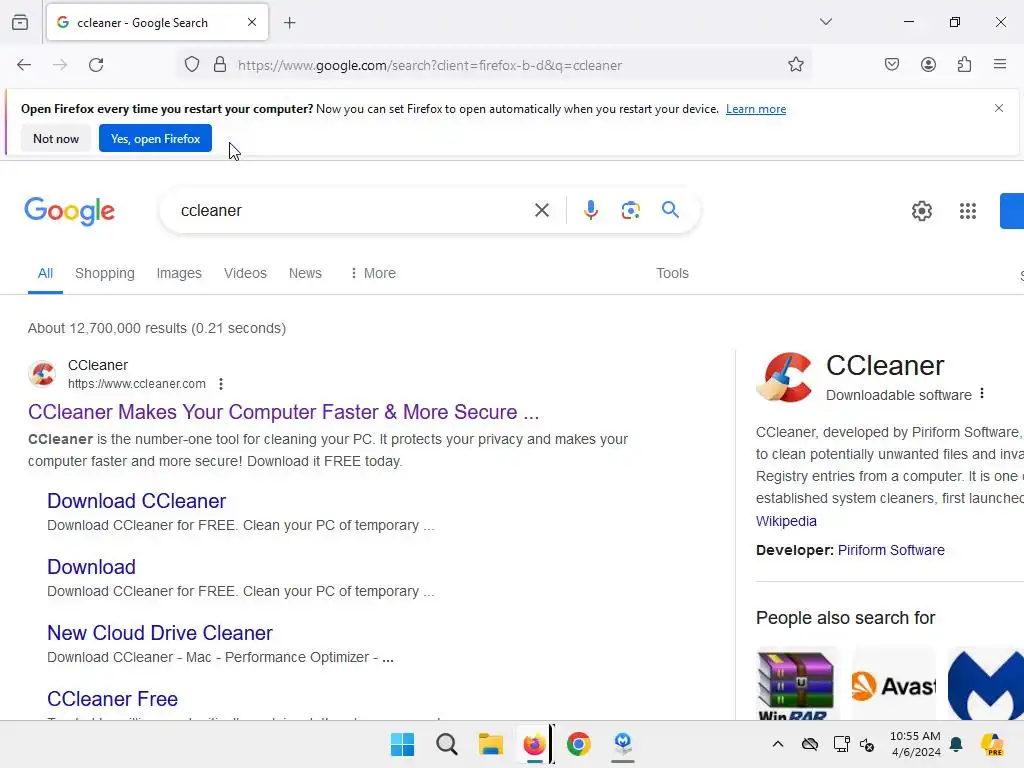
Task: Open the Learn more link
Action: pyautogui.click(x=756, y=109)
